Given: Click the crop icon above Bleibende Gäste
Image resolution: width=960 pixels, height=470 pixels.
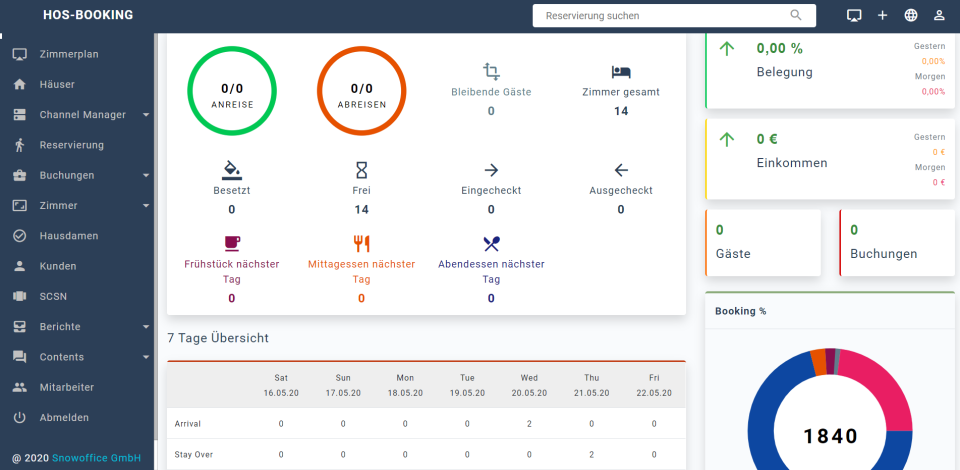Looking at the screenshot, I should (x=491, y=72).
